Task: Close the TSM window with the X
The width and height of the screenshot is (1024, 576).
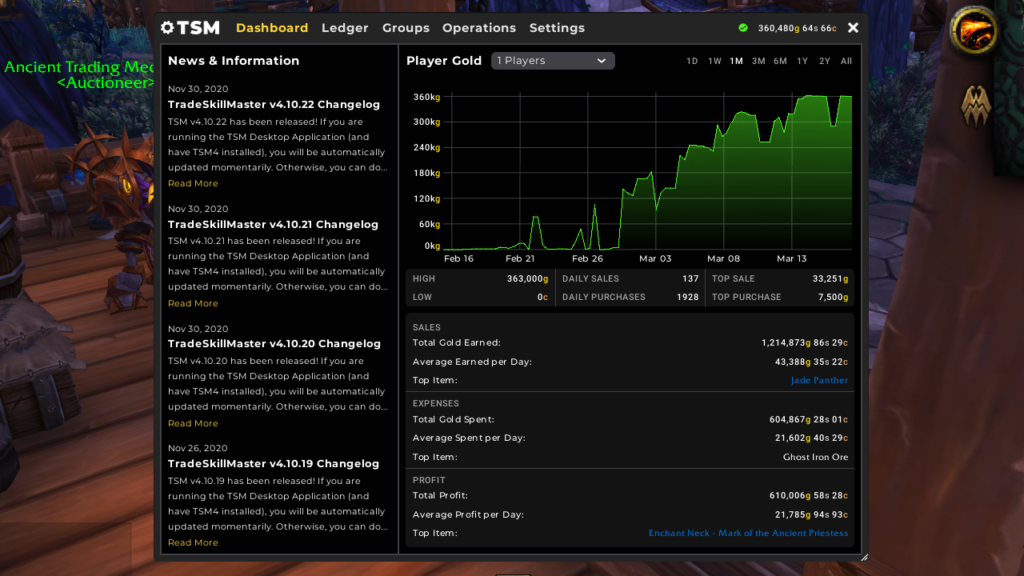Action: [x=853, y=28]
